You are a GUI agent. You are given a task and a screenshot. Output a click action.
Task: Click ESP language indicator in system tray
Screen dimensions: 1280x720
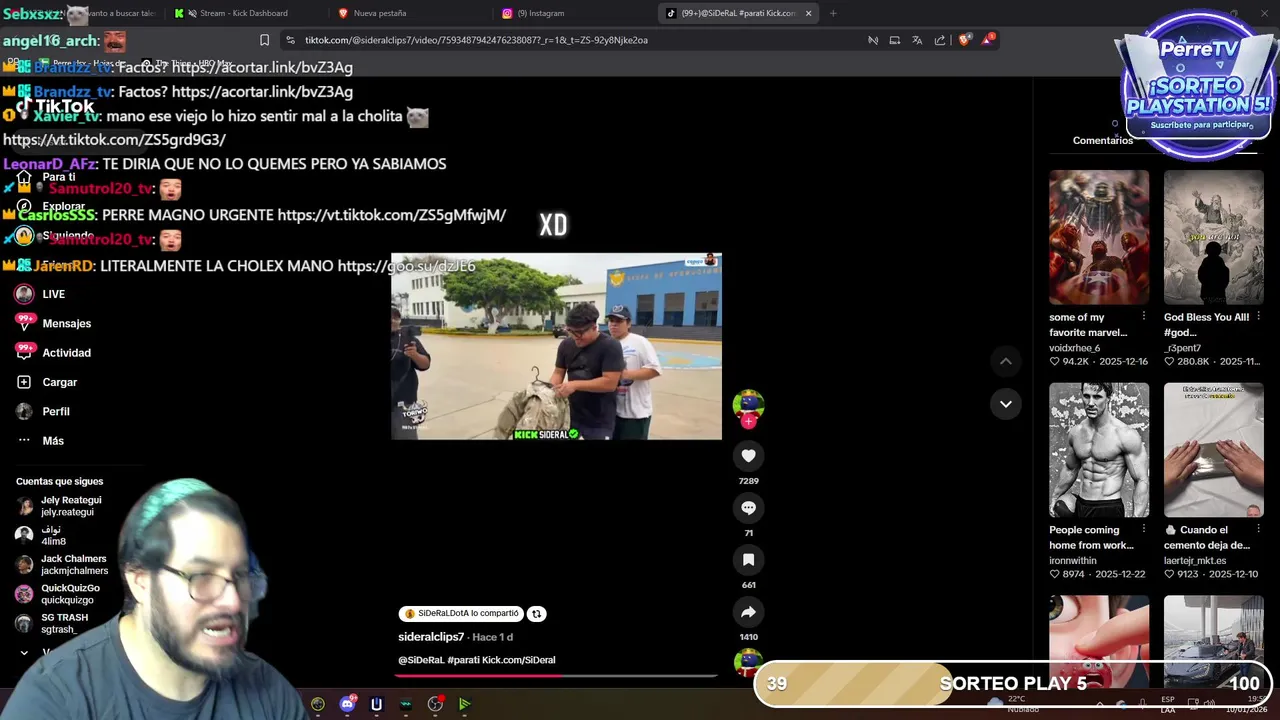[1168, 704]
